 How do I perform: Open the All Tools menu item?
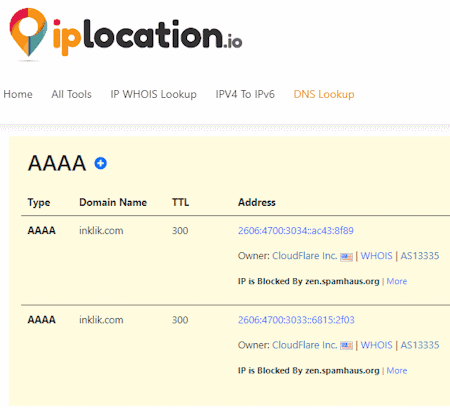(71, 94)
